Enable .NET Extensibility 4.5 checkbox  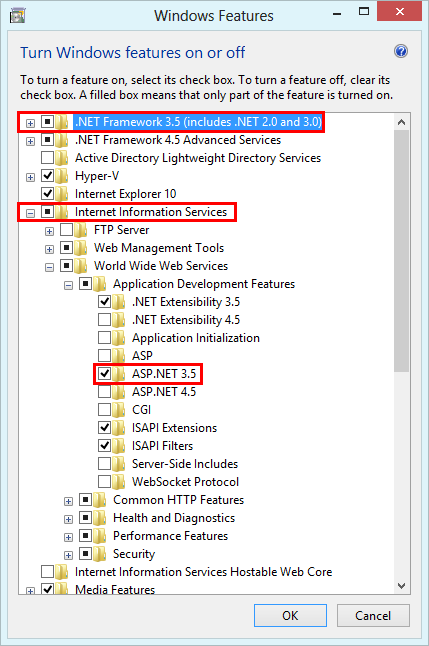click(x=105, y=319)
